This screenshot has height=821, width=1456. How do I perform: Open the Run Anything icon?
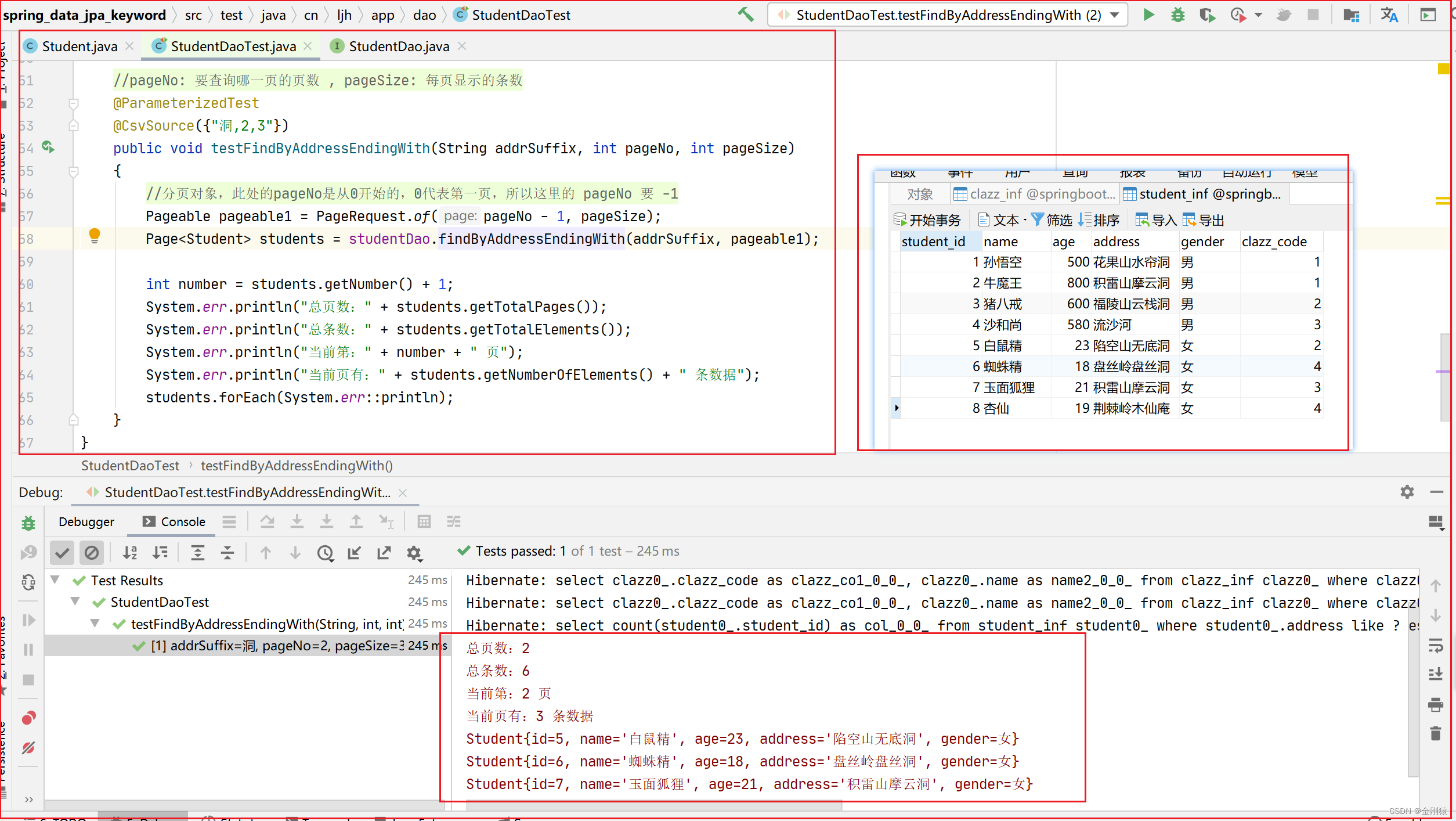1428,15
